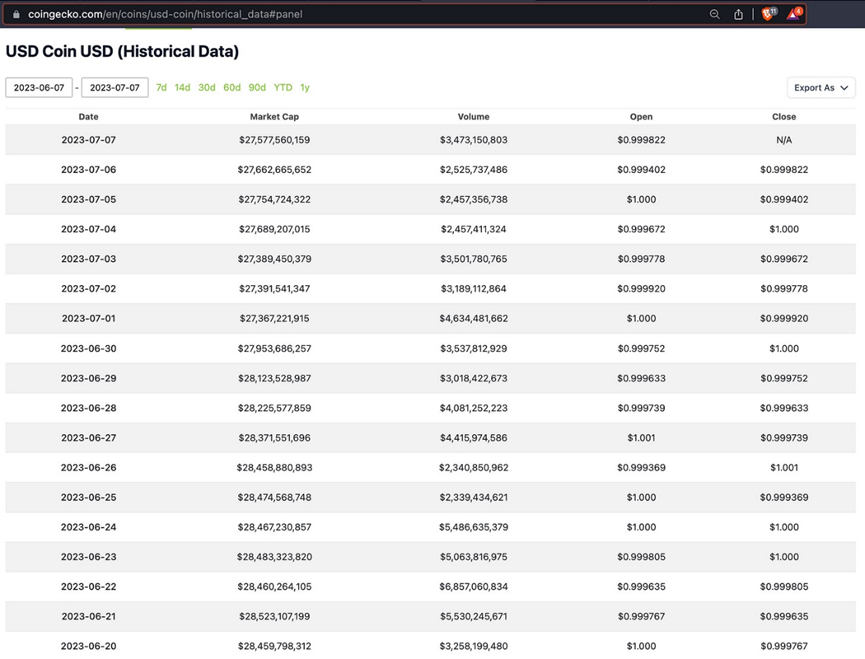Click the lock icon in address bar
865x659 pixels.
(x=16, y=14)
